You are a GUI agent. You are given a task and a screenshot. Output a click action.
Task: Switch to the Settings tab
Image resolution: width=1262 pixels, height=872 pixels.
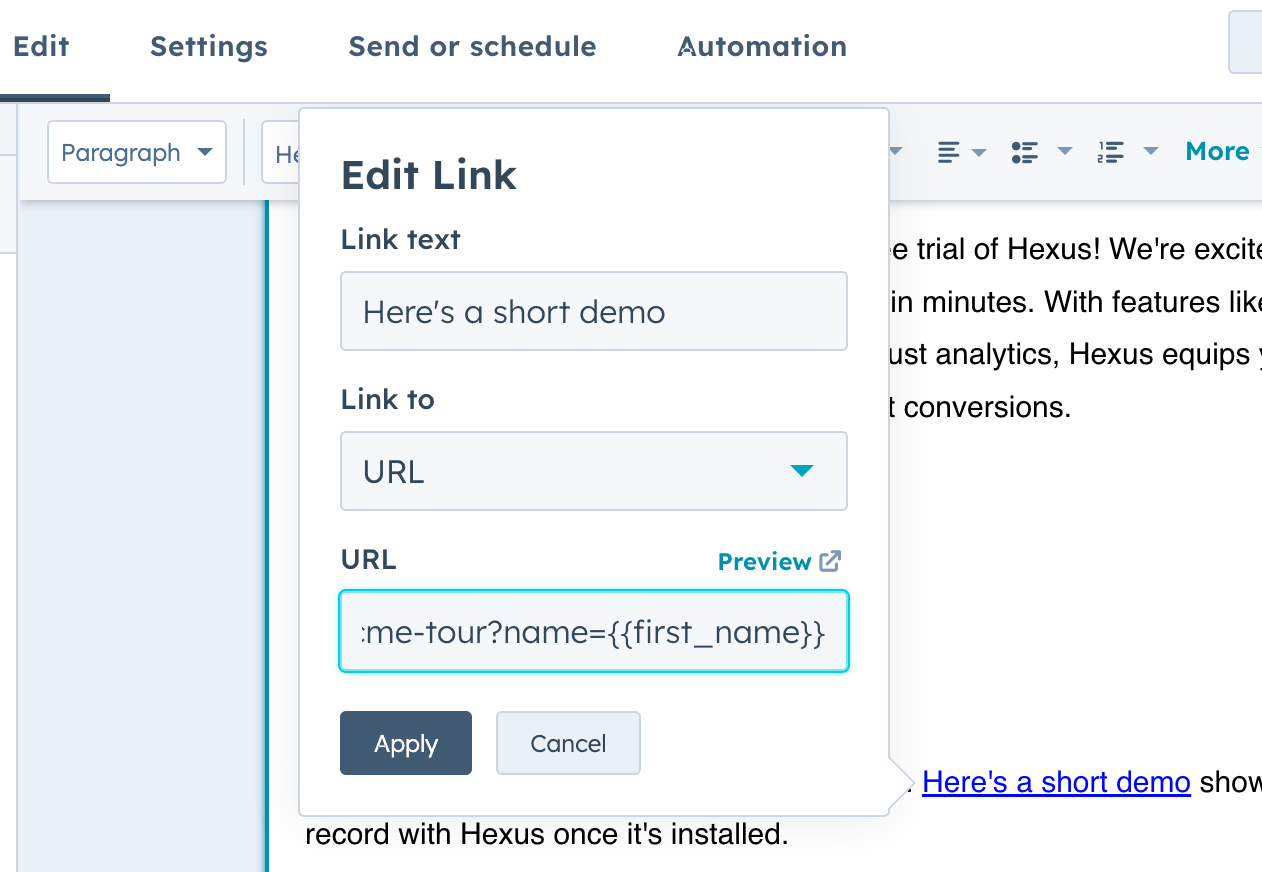[x=208, y=46]
